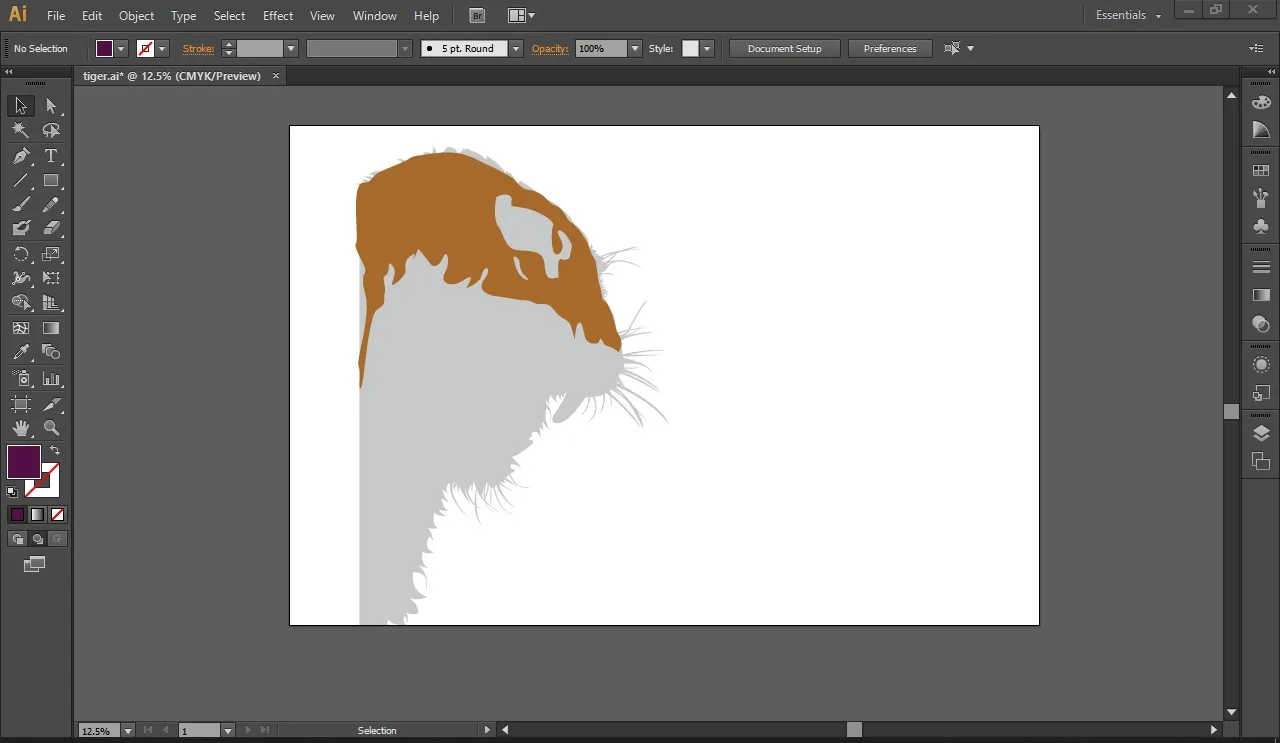Select the Lasso tool
1280x743 pixels.
pos(51,131)
